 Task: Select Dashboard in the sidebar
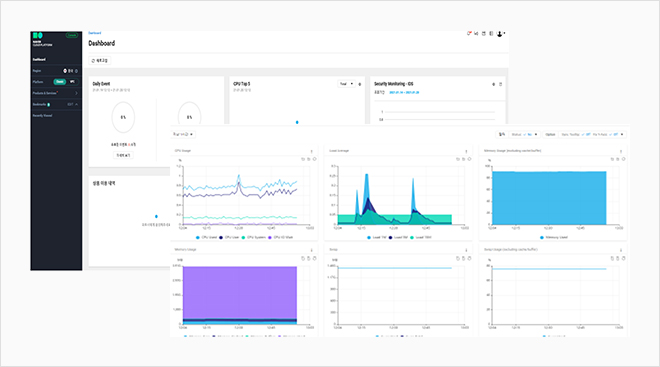[x=39, y=60]
